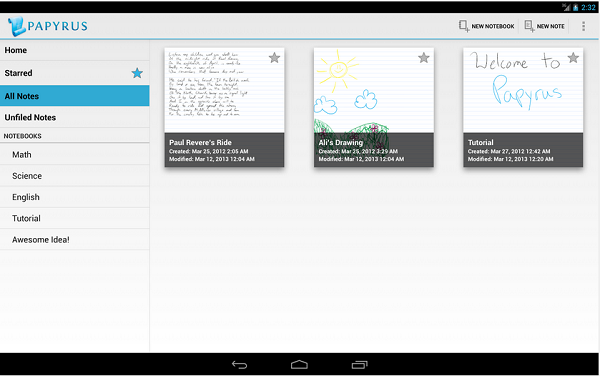This screenshot has height=376, width=600.
Task: Create a new note via New Note
Action: (x=545, y=26)
